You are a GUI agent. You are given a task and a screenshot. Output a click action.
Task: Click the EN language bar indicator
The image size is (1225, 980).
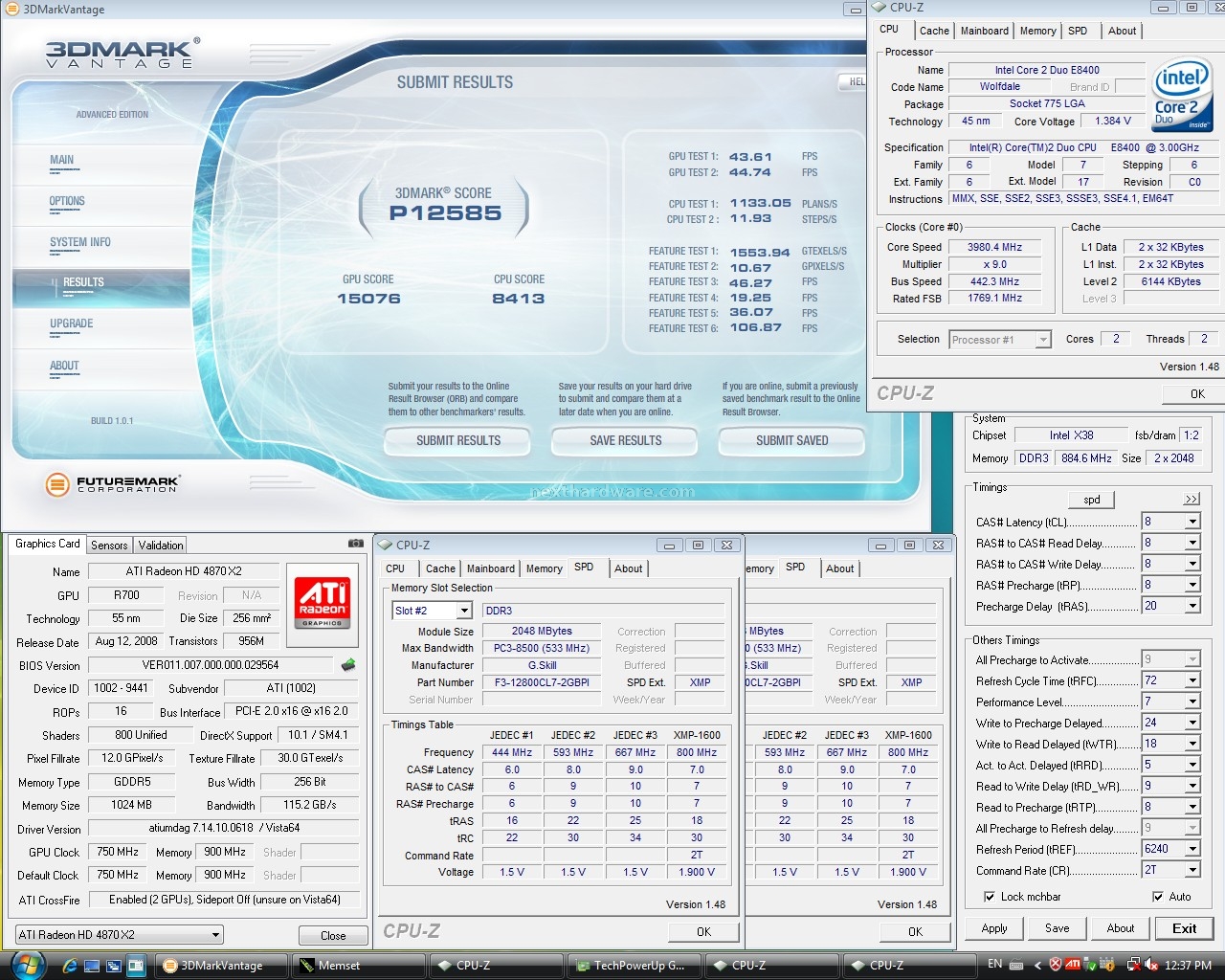click(995, 964)
